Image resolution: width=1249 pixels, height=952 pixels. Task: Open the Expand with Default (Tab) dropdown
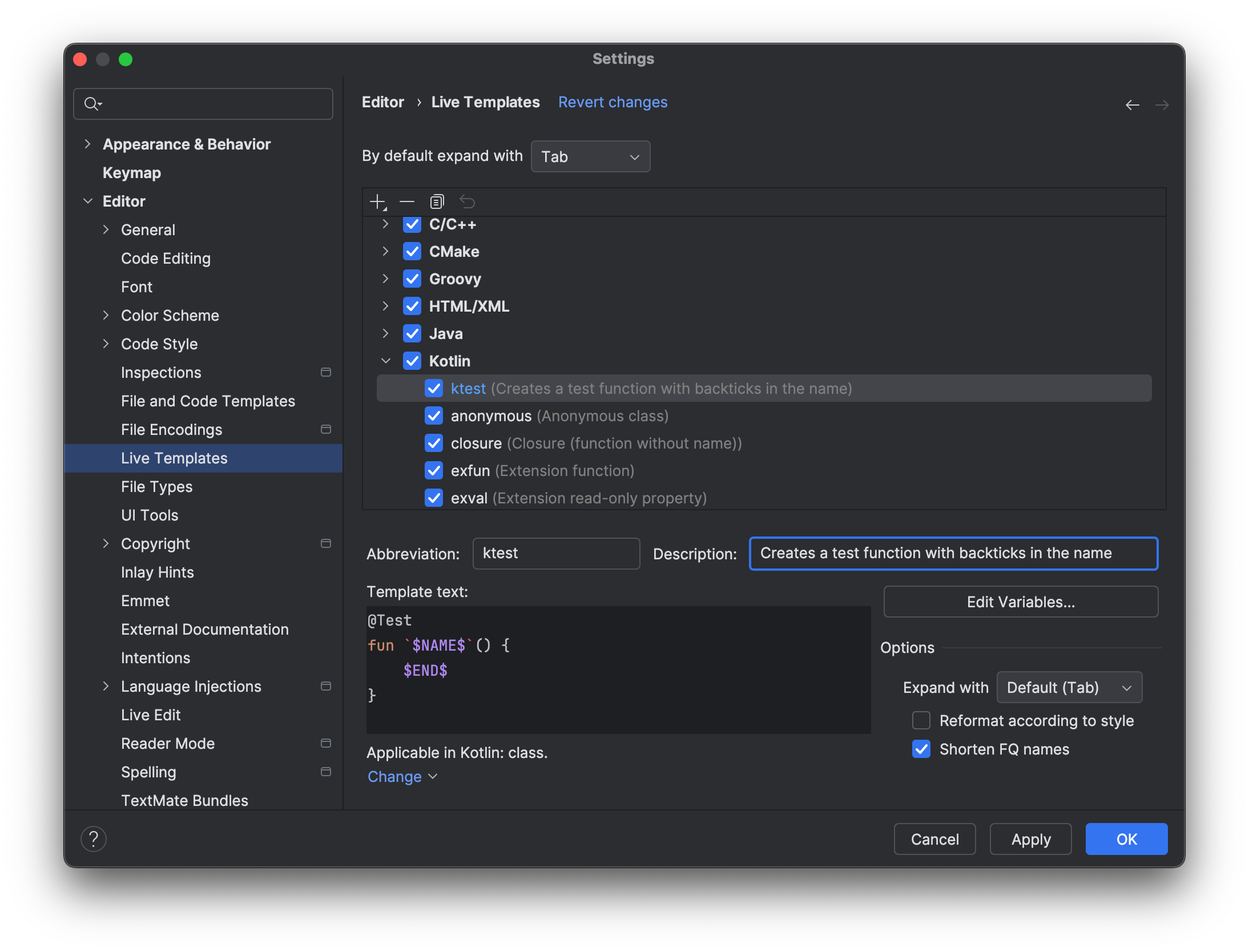tap(1069, 687)
